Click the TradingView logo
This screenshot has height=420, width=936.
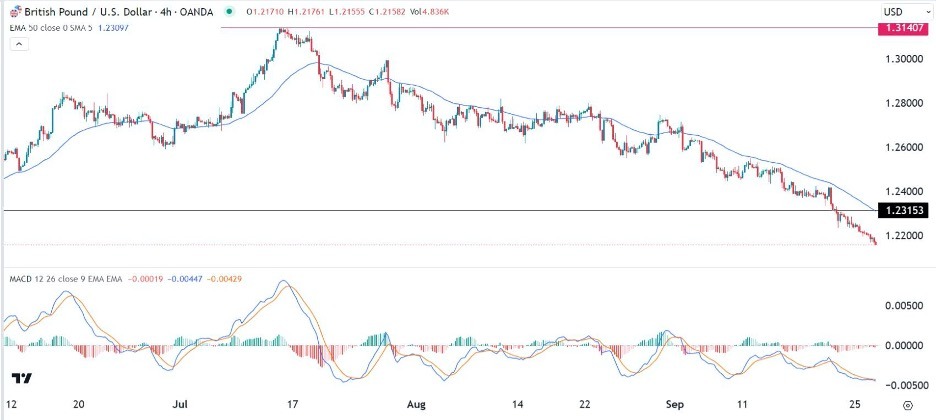(20, 379)
